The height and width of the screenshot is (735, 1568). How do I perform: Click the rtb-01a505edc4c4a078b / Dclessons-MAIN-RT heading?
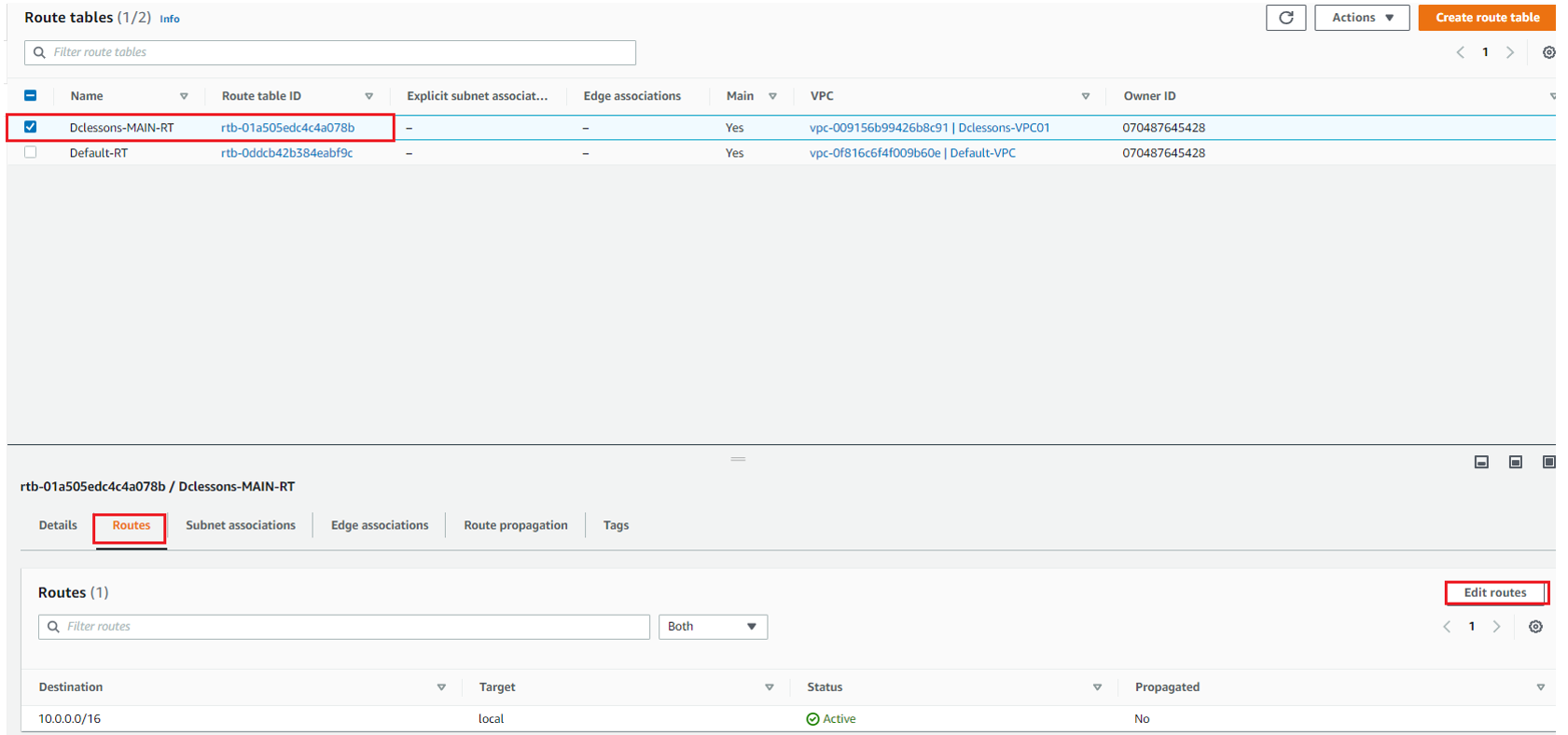click(x=158, y=487)
